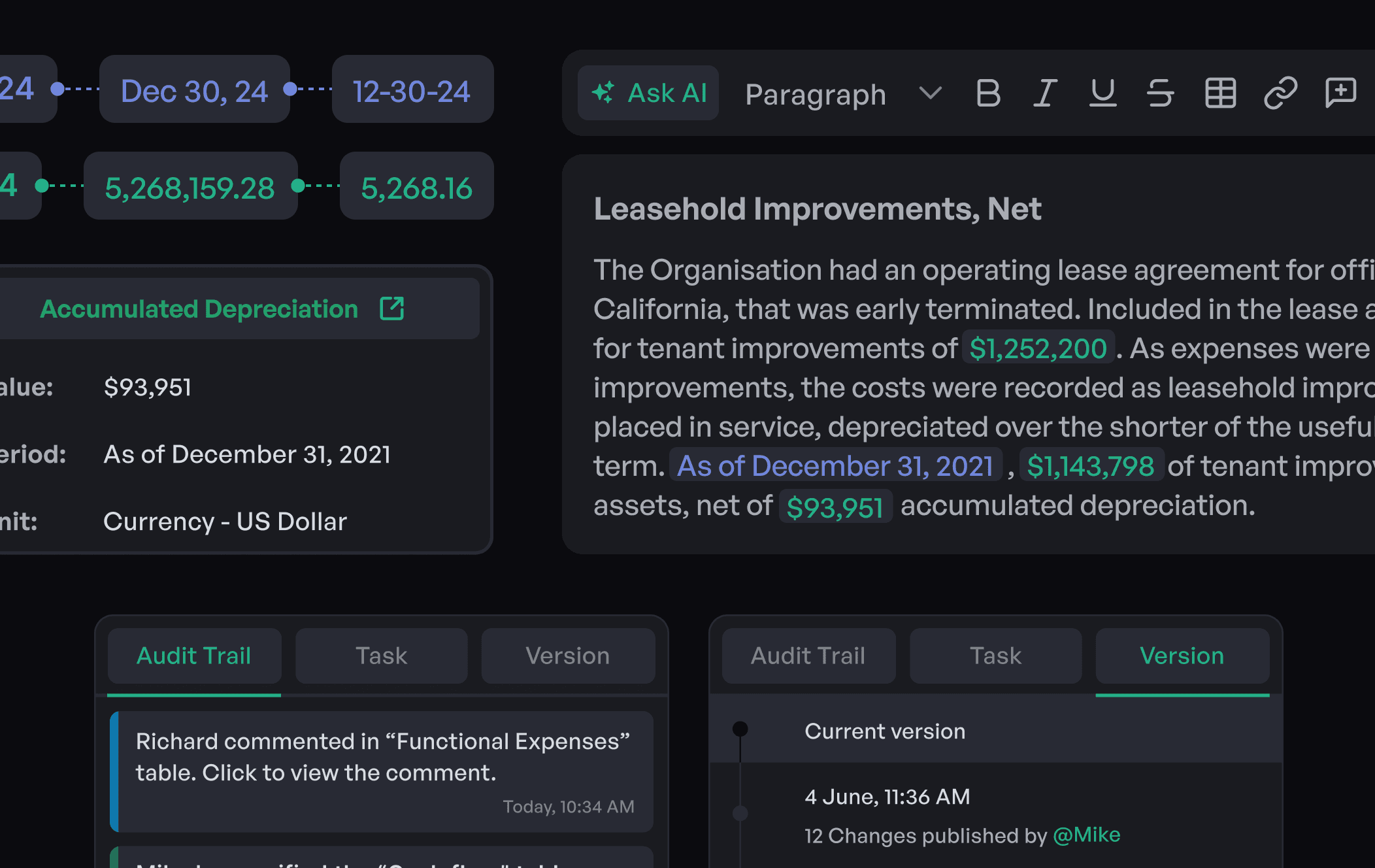
Task: Click the 'Leasehold Improvements, Net' heading
Action: pos(818,209)
